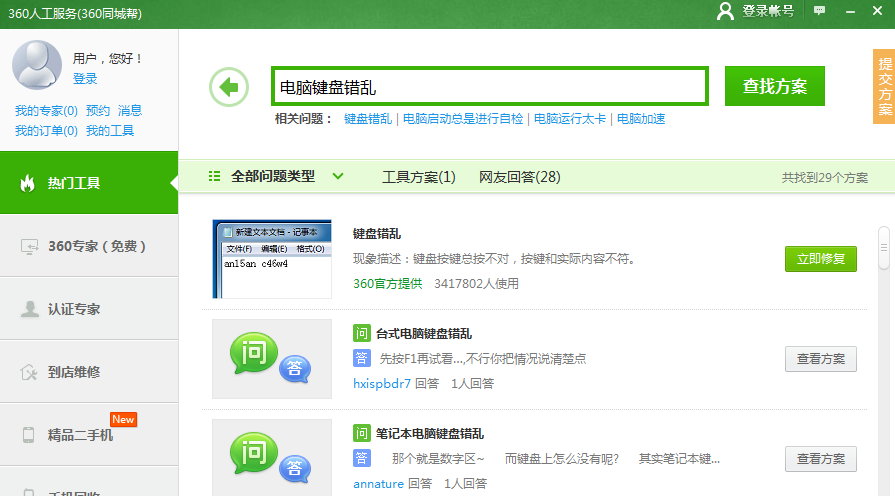Click the list icon before 全部问题类型
The image size is (895, 496).
pyautogui.click(x=215, y=176)
